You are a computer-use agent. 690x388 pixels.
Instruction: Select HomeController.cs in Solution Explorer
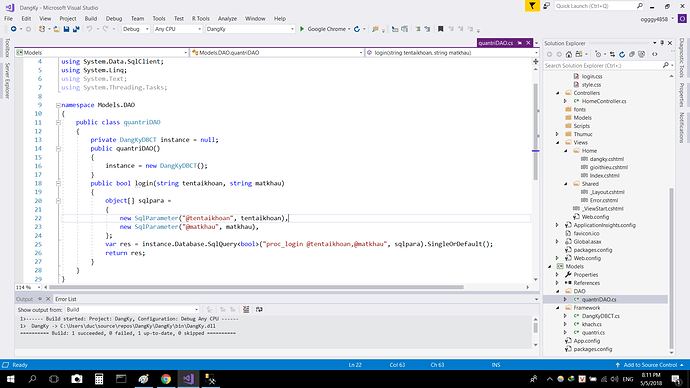click(604, 102)
